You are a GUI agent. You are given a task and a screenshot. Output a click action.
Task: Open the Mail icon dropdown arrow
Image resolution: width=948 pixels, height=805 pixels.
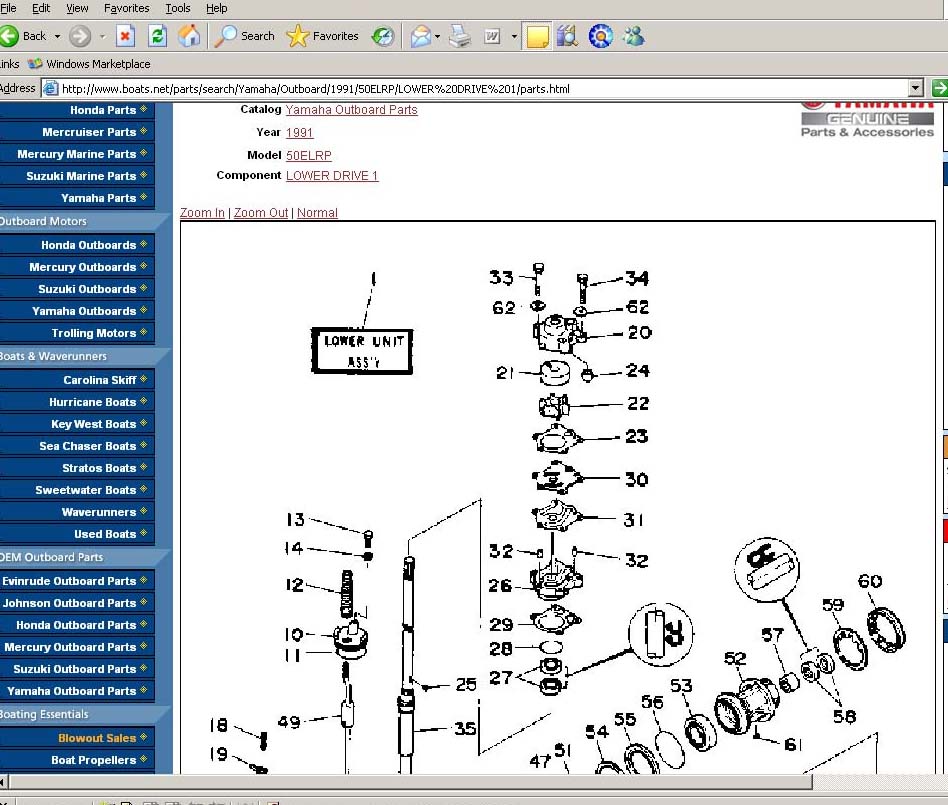437,37
